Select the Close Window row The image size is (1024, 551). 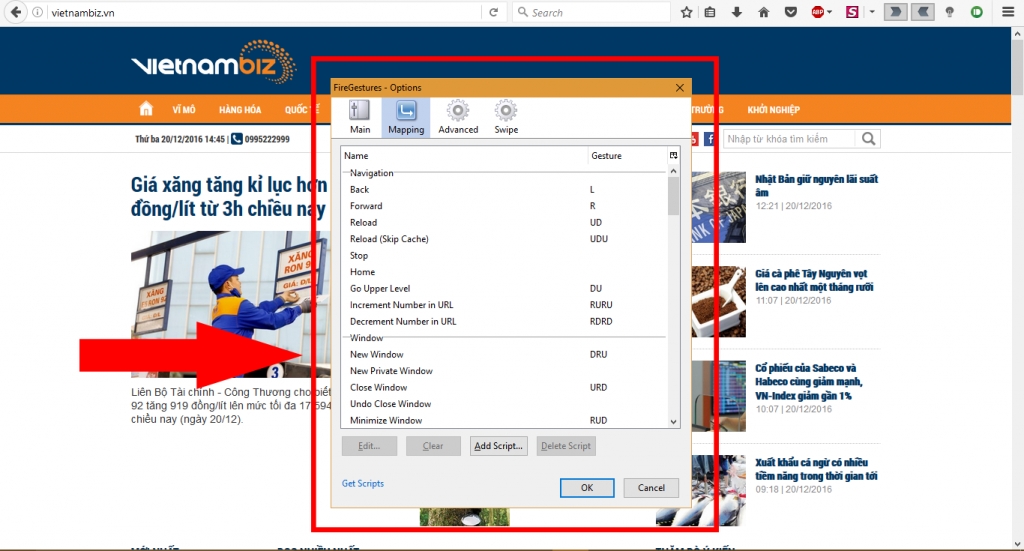(x=504, y=387)
